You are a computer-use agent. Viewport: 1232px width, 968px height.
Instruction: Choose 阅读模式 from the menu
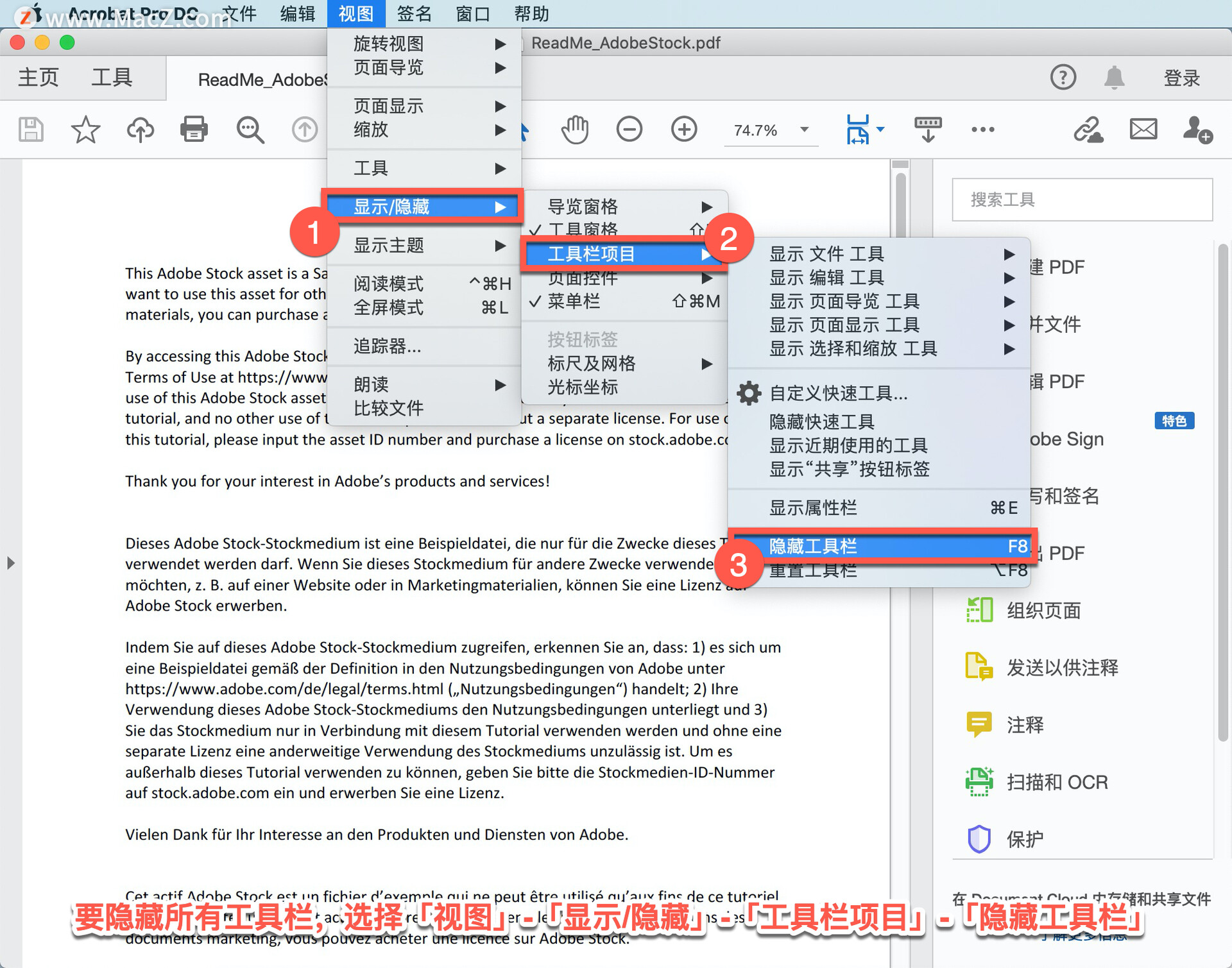424,284
